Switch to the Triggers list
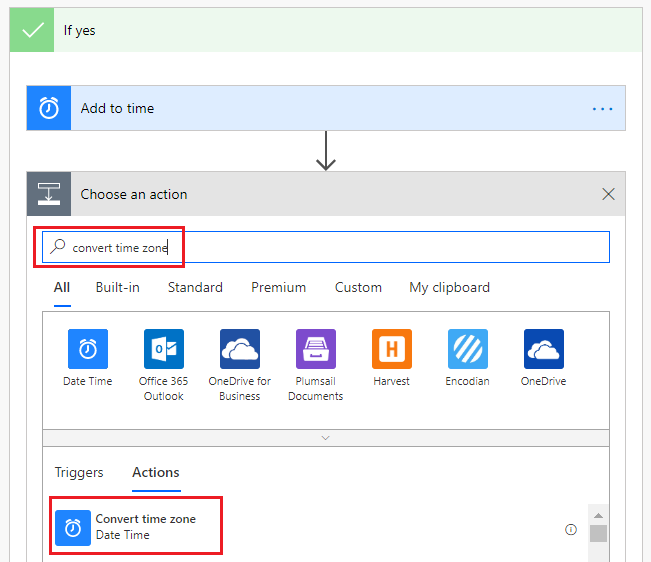This screenshot has height=562, width=651. [x=78, y=472]
